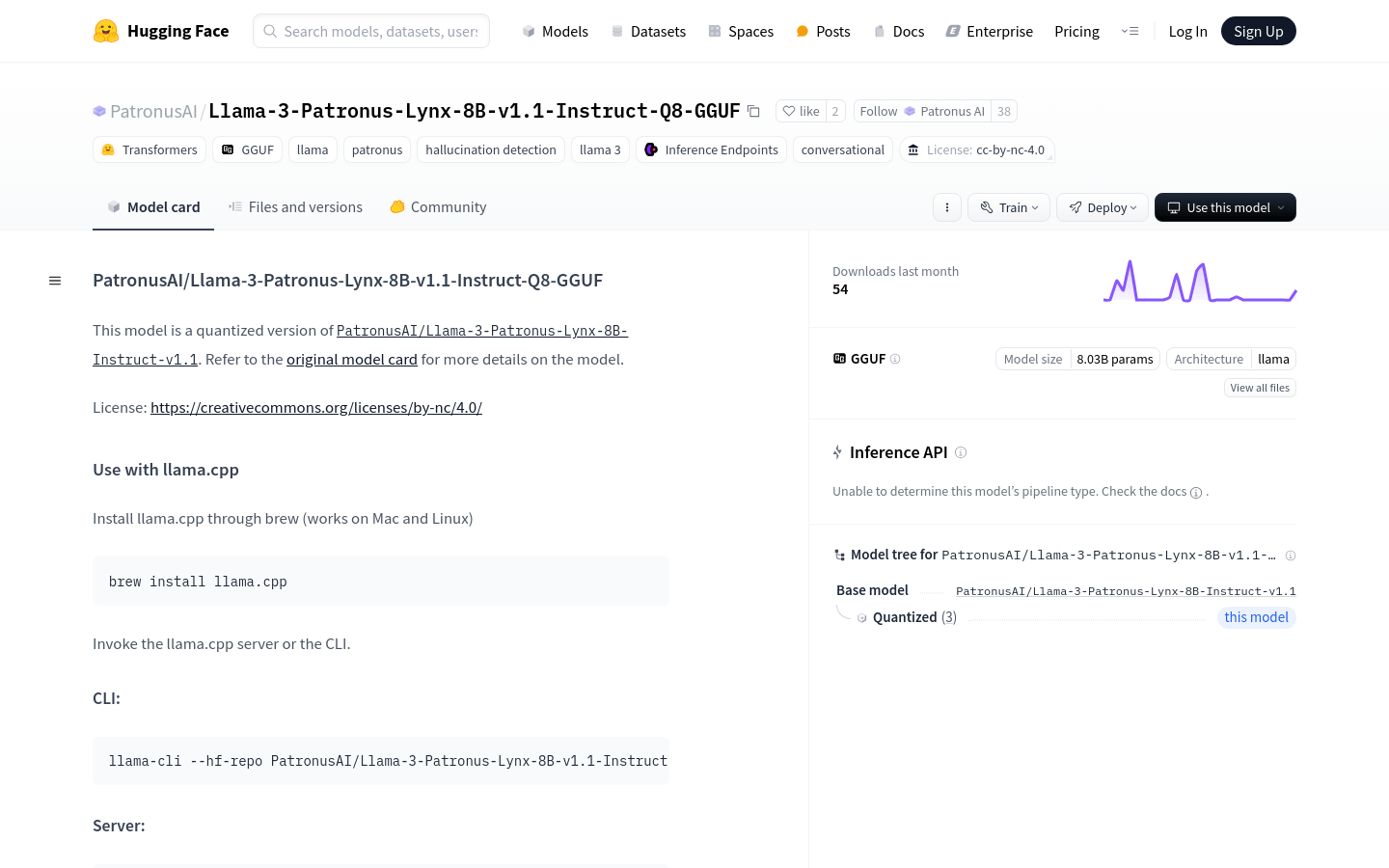The image size is (1389, 868).
Task: Toggle the model card outline sidebar
Action: (x=55, y=280)
